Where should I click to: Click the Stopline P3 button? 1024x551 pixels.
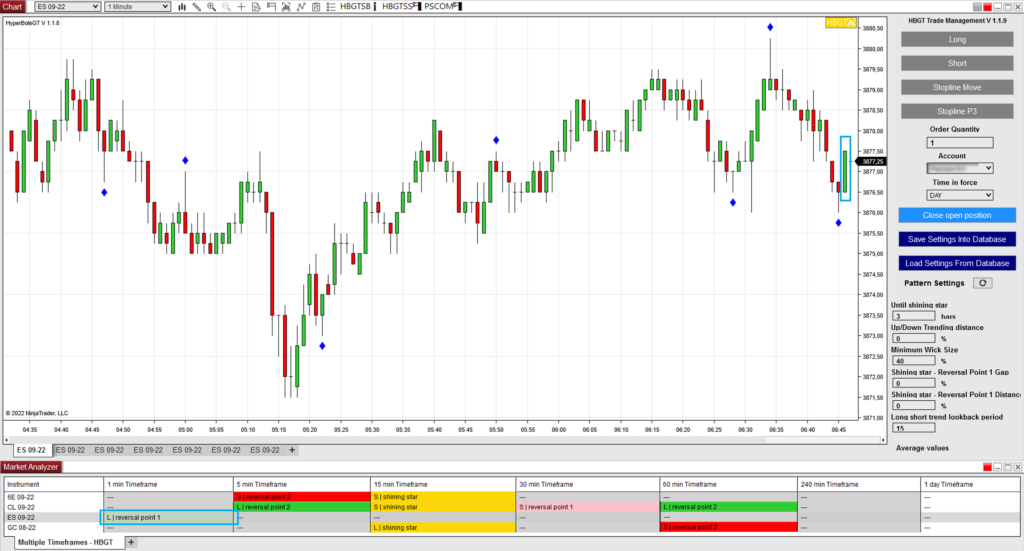coord(957,111)
